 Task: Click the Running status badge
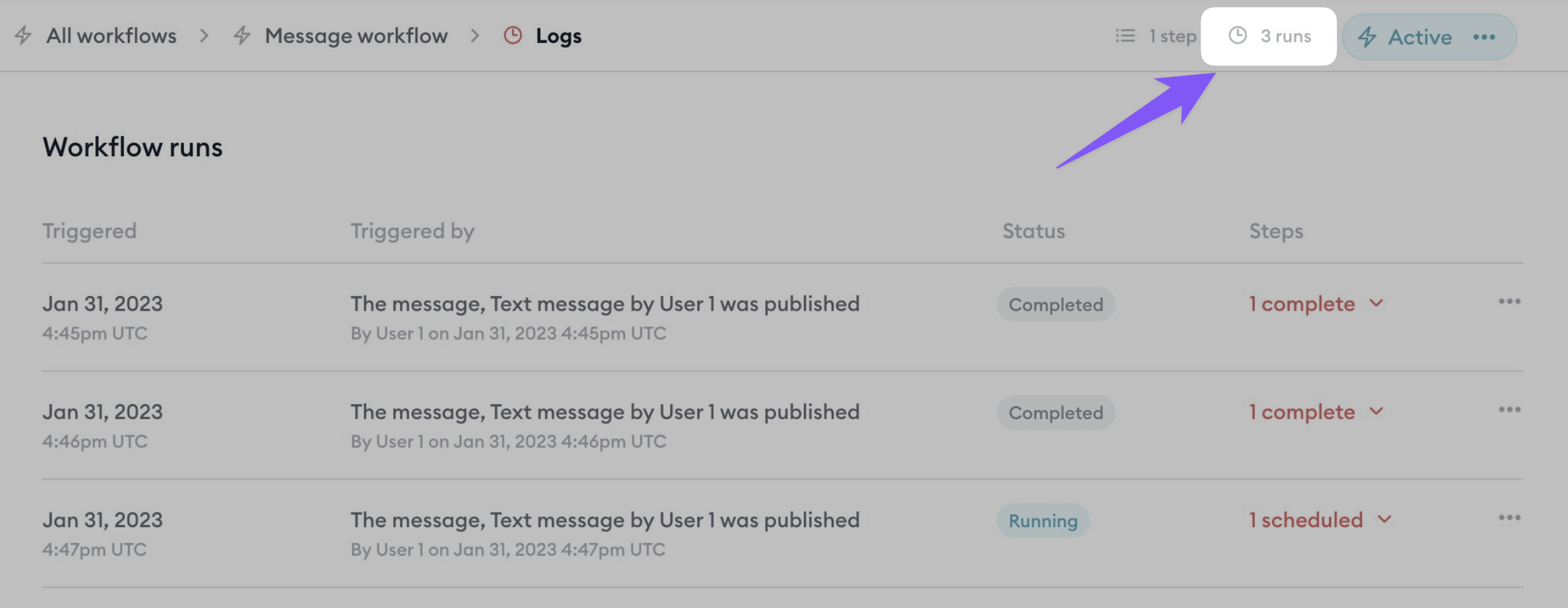pyautogui.click(x=1043, y=521)
